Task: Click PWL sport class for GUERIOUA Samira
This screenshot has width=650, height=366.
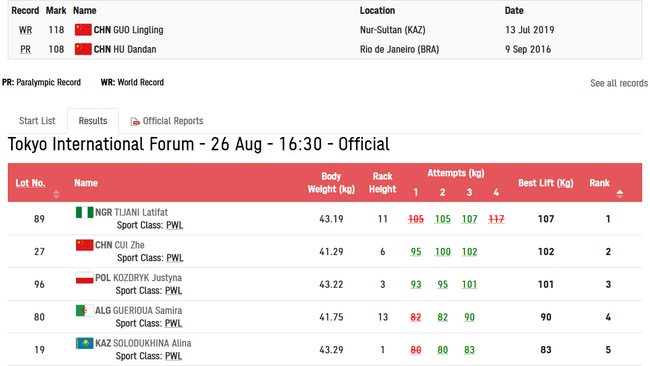Action: click(x=173, y=323)
